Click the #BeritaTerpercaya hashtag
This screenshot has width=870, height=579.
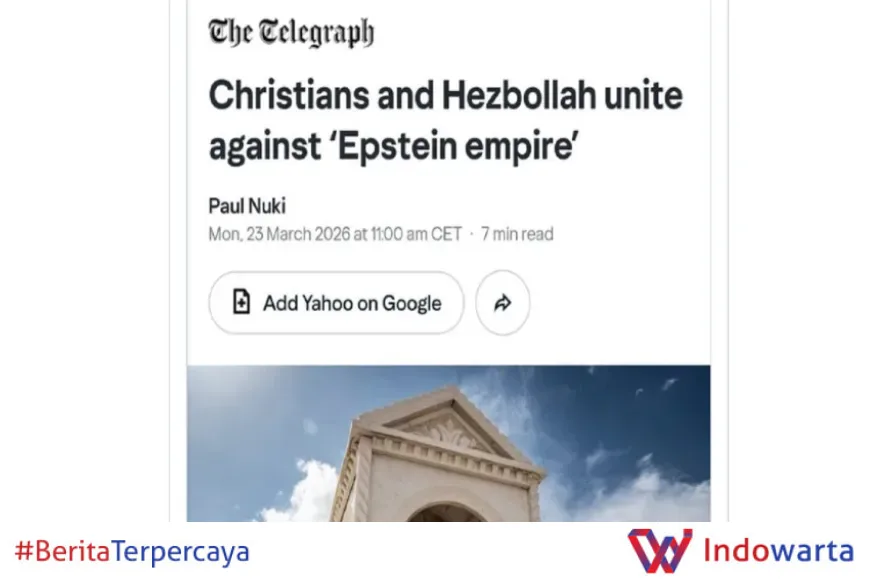coord(132,552)
